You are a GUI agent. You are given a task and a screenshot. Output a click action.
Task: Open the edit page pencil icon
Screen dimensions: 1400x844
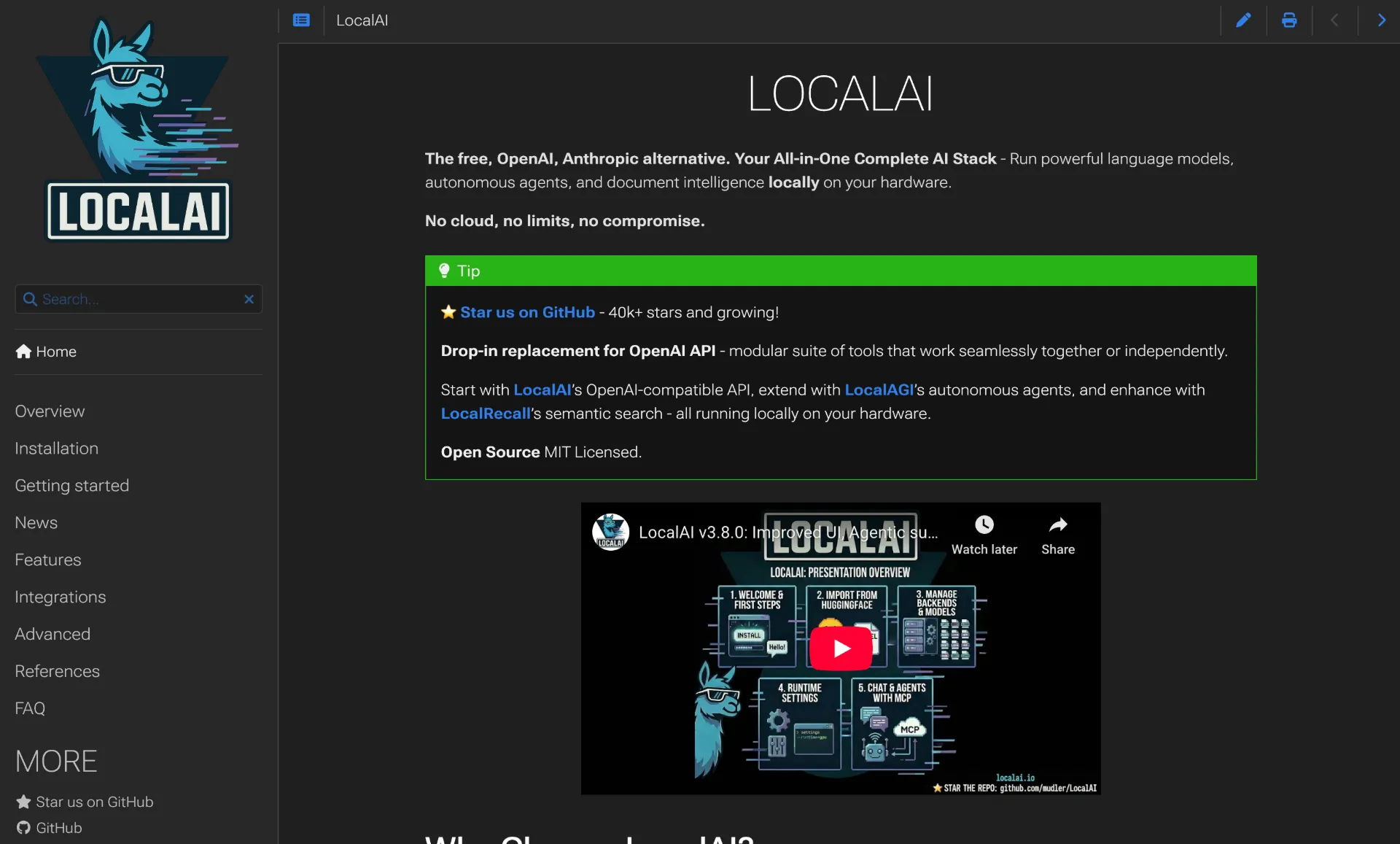tap(1244, 20)
